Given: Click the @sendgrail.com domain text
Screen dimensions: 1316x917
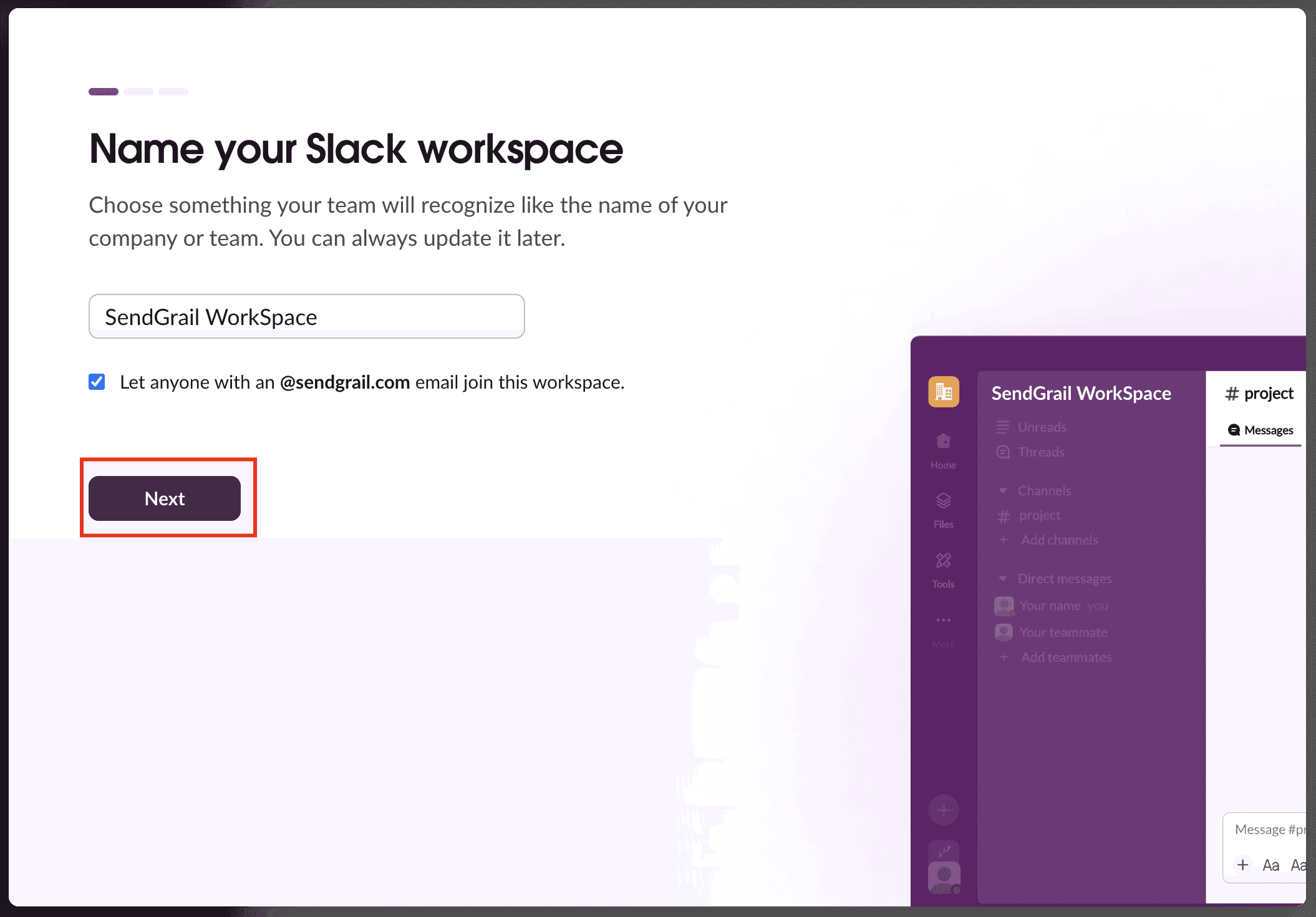Looking at the screenshot, I should (x=345, y=382).
